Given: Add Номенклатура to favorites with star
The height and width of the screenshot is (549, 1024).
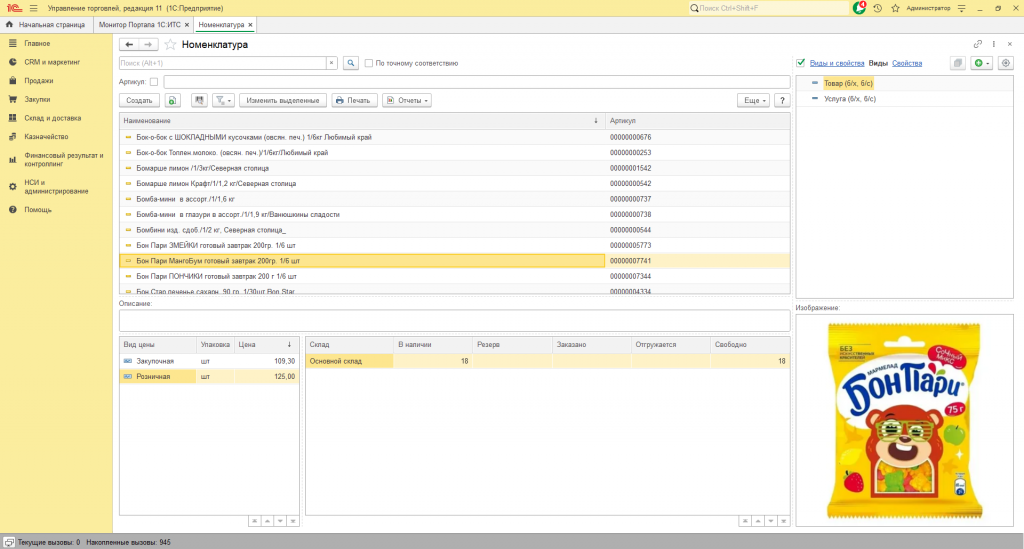Looking at the screenshot, I should pos(170,44).
